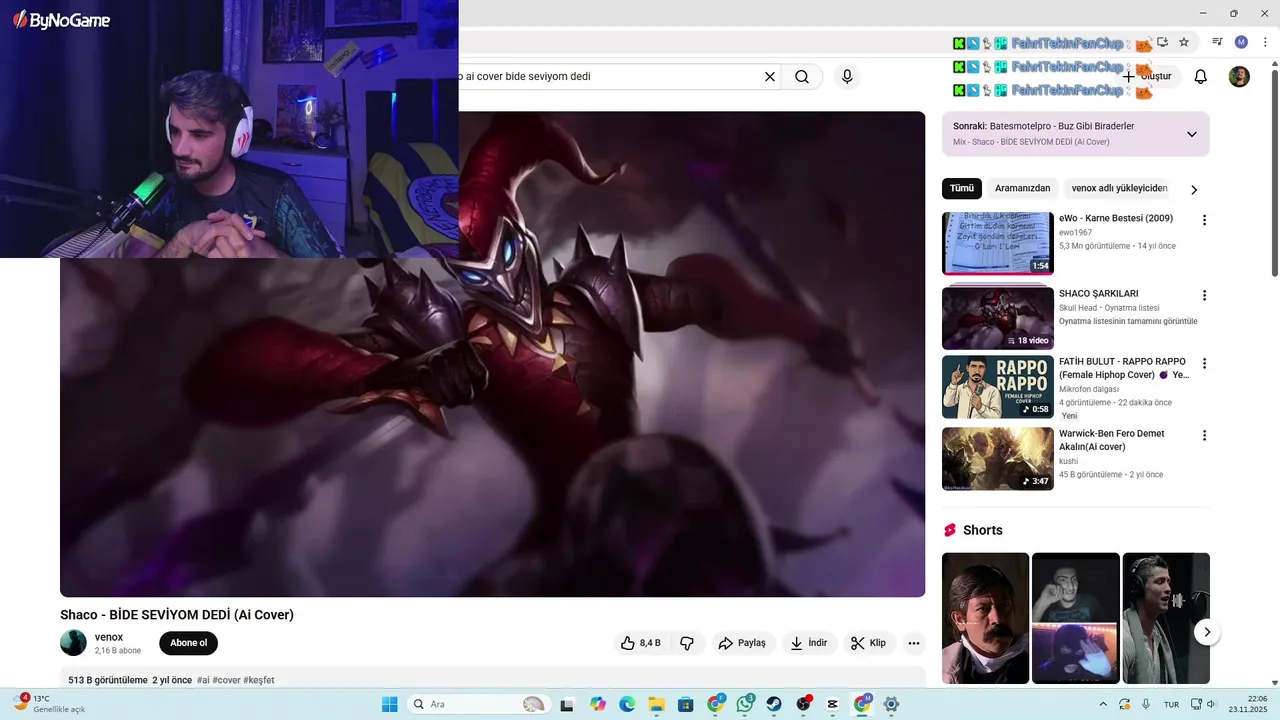Click the TUR language indicator

pyautogui.click(x=1170, y=705)
